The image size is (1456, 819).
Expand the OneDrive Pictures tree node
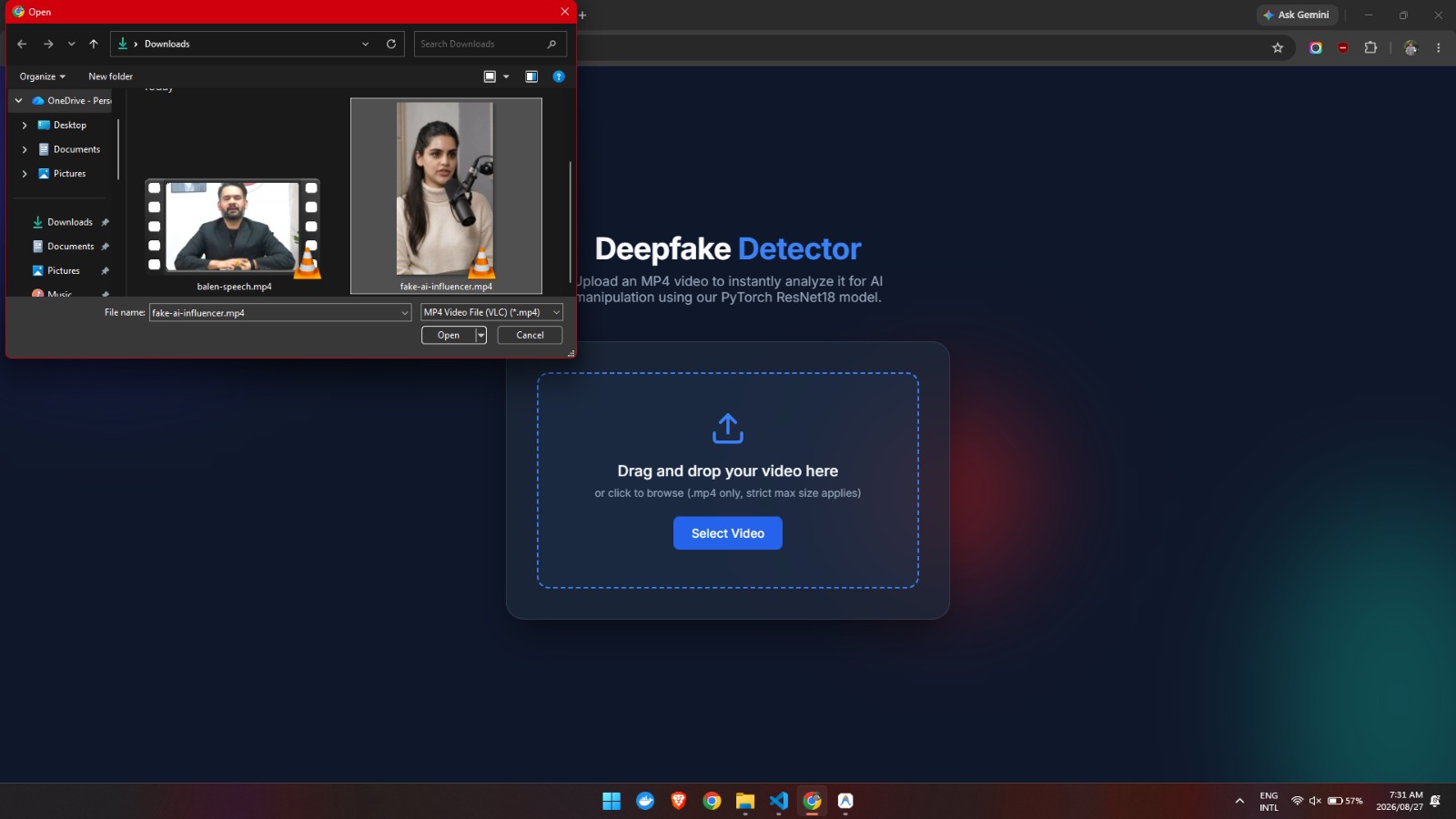click(x=25, y=174)
